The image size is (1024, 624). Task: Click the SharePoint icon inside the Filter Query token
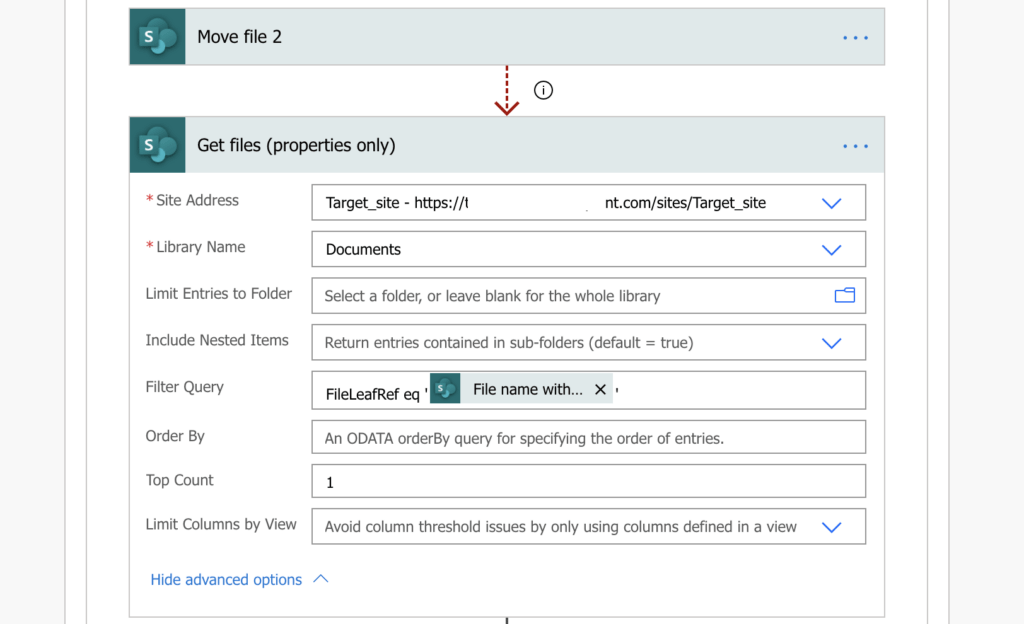pyautogui.click(x=443, y=388)
